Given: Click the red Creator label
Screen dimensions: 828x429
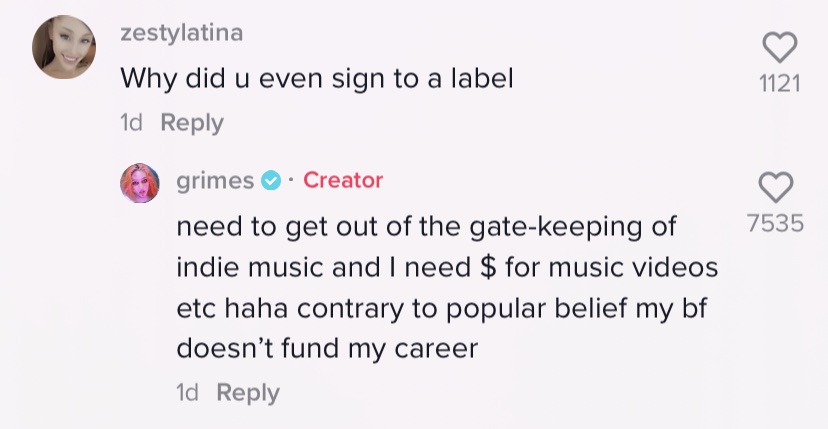Looking at the screenshot, I should [x=343, y=181].
